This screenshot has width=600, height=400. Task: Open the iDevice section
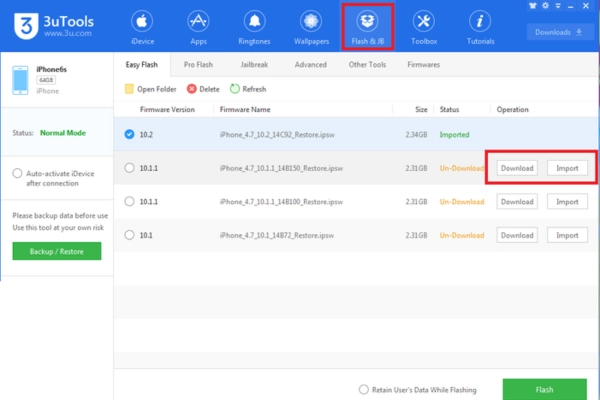point(141,29)
